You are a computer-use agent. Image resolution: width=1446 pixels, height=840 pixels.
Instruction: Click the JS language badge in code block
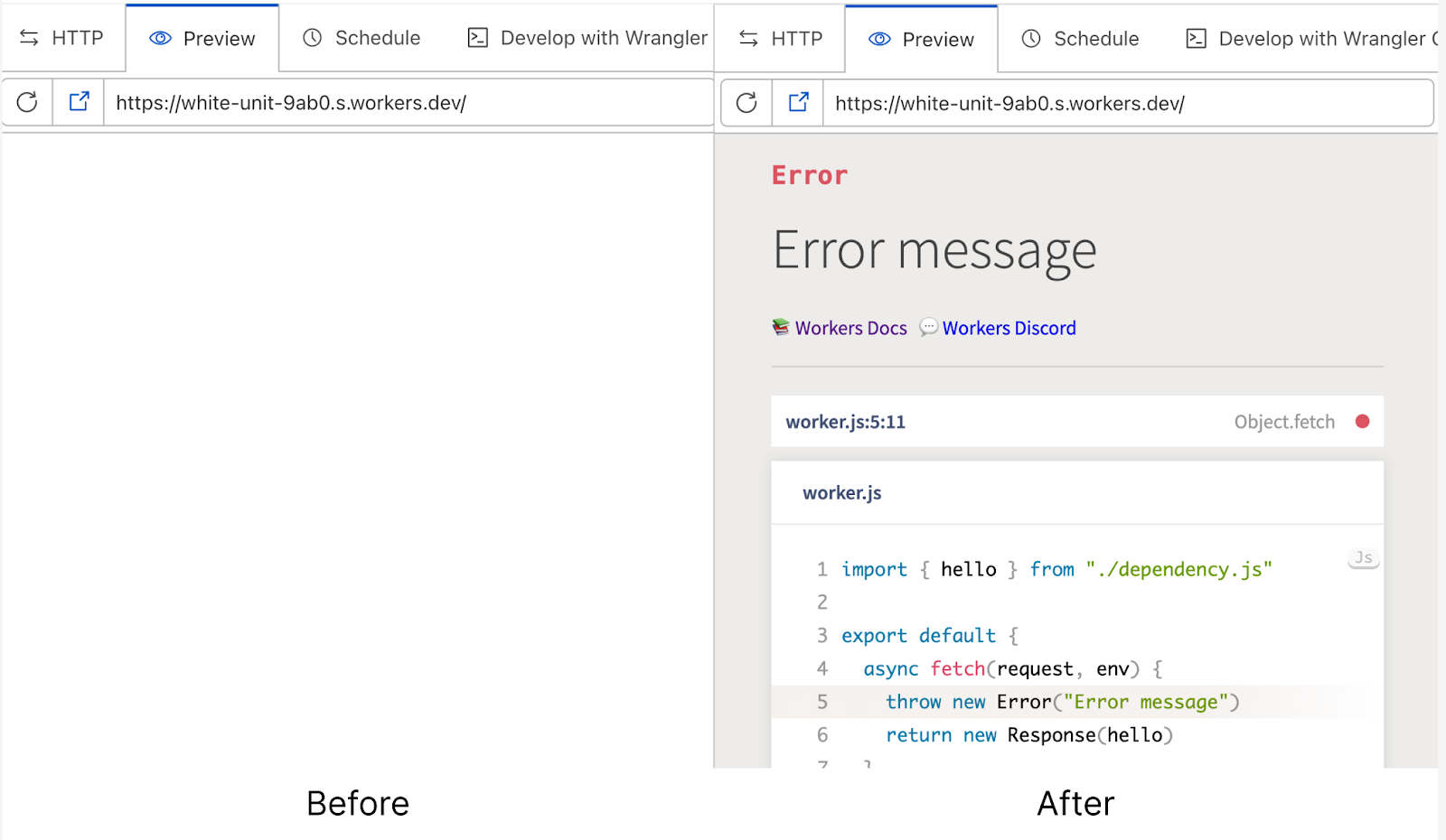(x=1363, y=558)
